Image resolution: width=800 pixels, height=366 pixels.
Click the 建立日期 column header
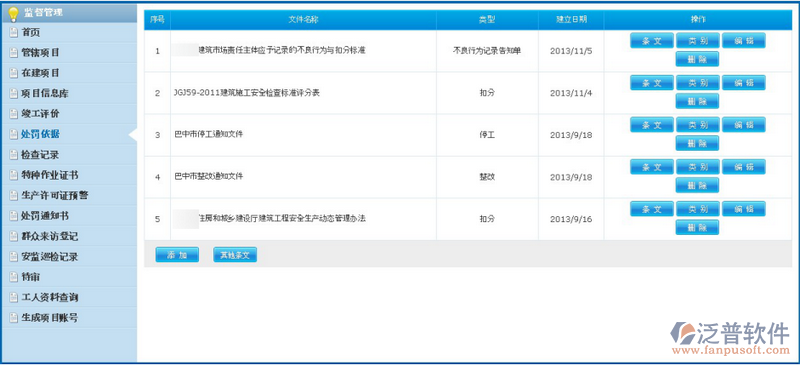click(571, 20)
